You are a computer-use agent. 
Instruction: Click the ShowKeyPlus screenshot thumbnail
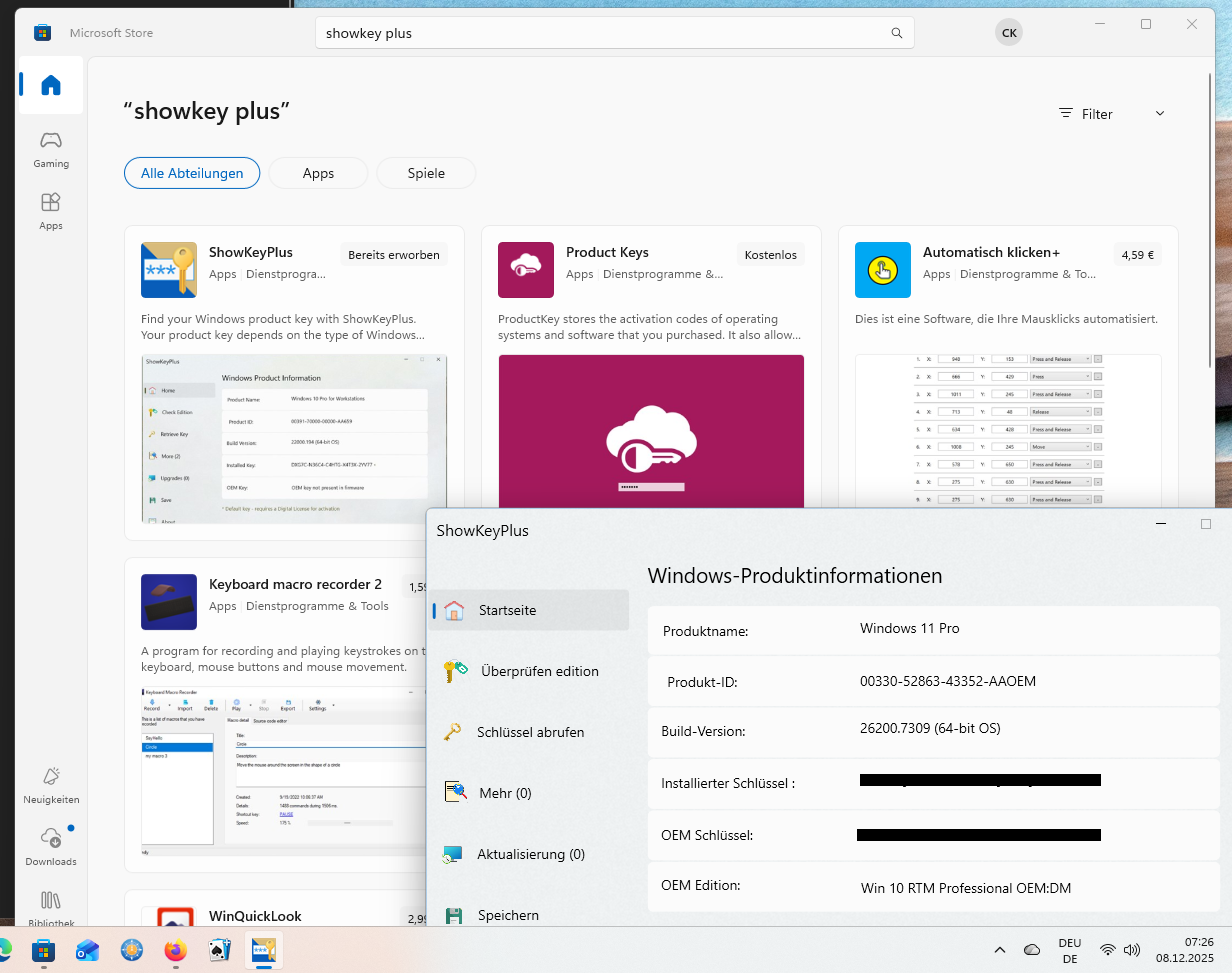tap(294, 439)
